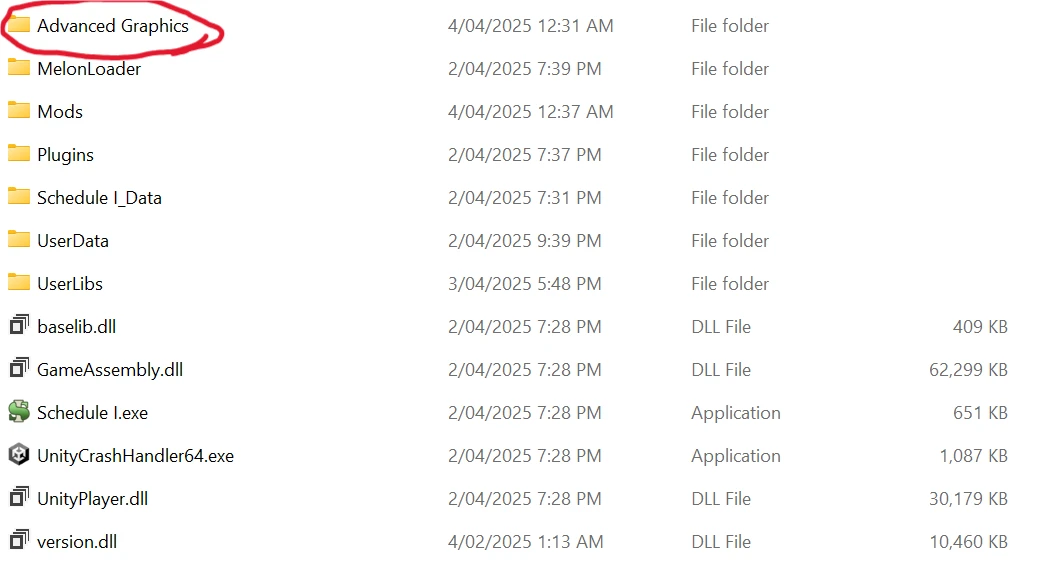
Task: Click the Advanced Graphics folder name
Action: (x=113, y=26)
